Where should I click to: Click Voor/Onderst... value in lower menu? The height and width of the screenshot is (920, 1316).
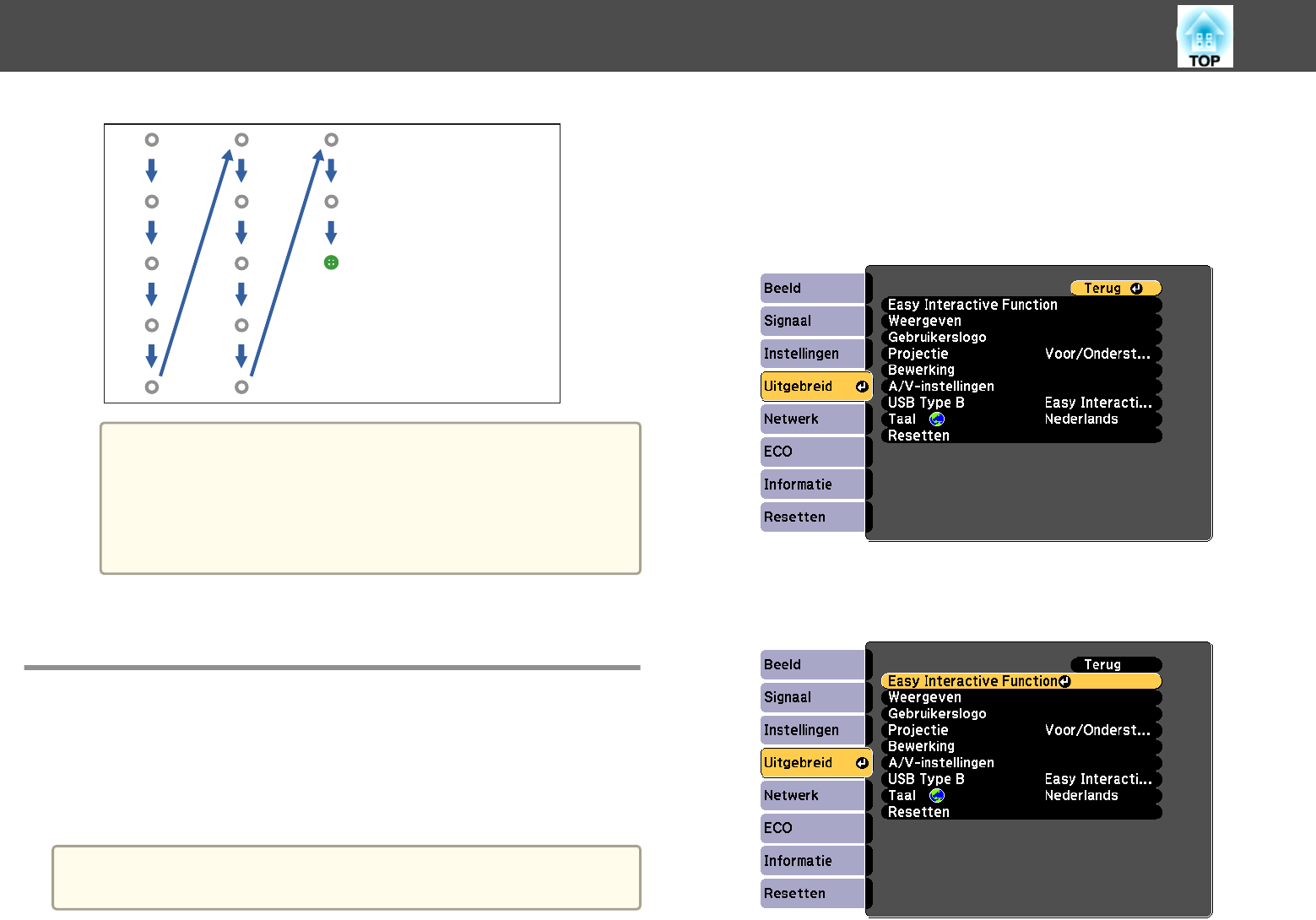coord(1097,730)
